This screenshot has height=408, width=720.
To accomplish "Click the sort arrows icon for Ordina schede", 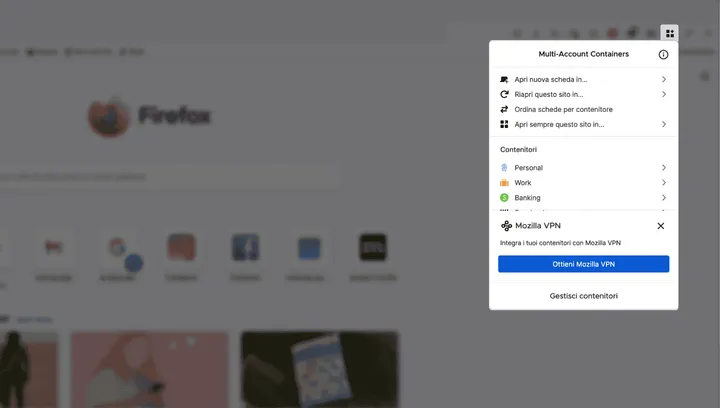I will (x=504, y=109).
